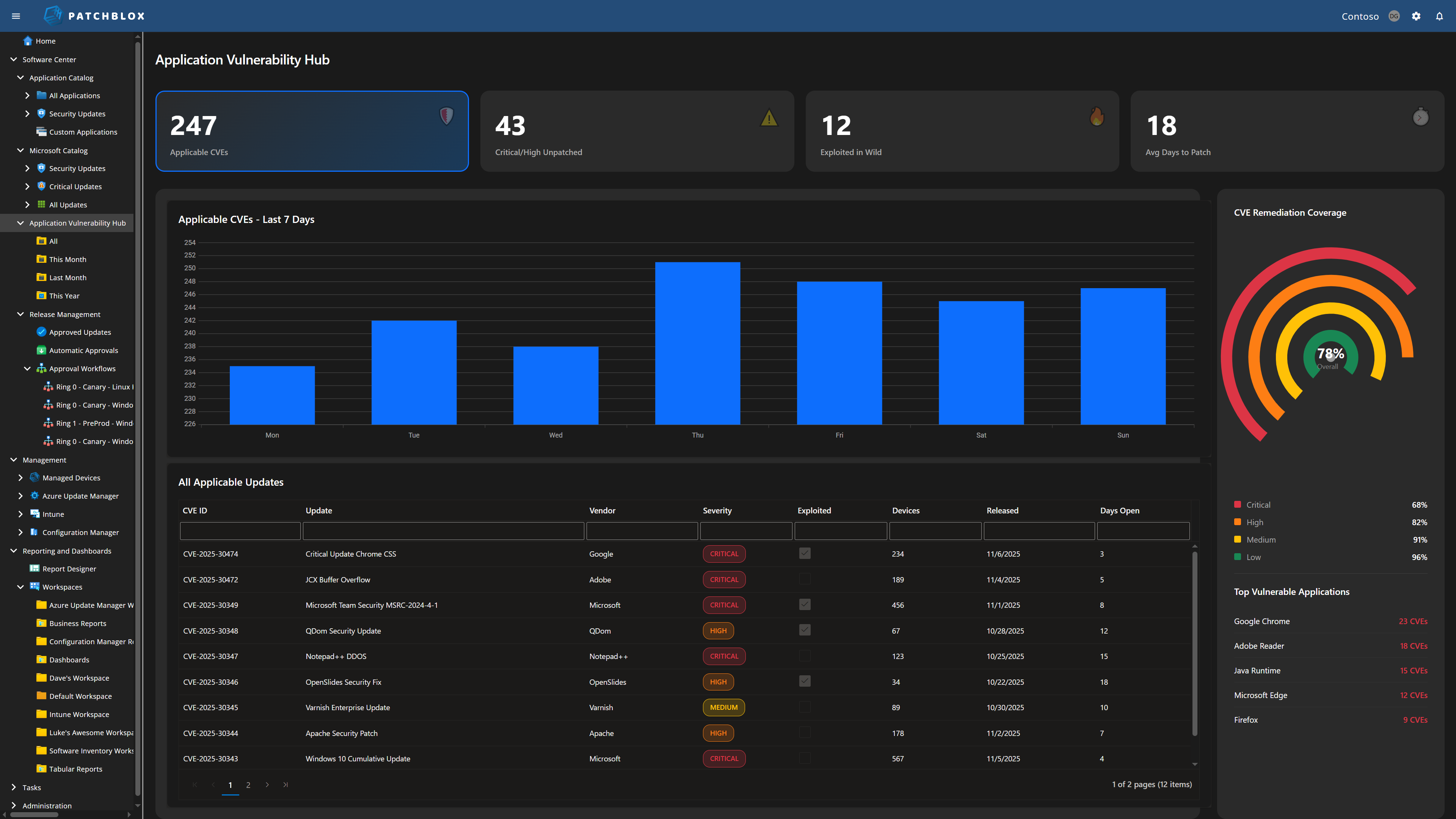Click the CVE ID filter field
The height and width of the screenshot is (819, 1456).
point(240,531)
